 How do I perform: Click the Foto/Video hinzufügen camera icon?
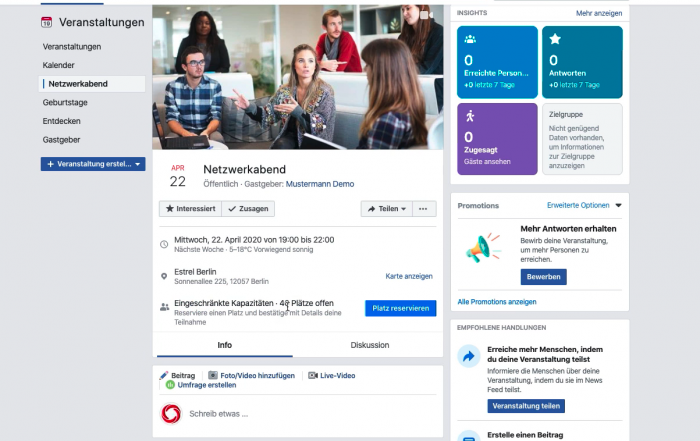[213, 375]
